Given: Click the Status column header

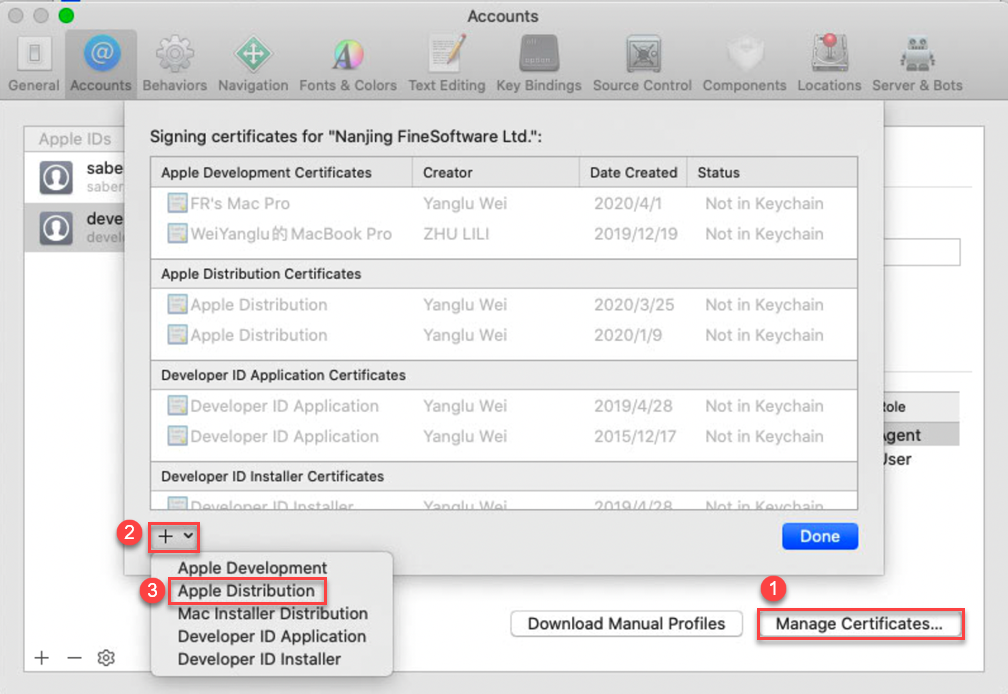Looking at the screenshot, I should [772, 172].
